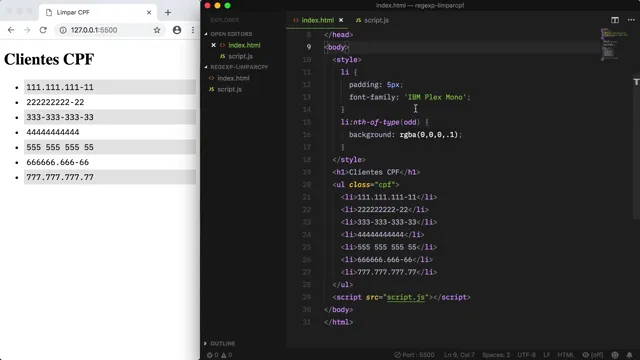Toggle the Prettier off indicator
Viewport: 640px width, 360px height.
click(x=592, y=355)
